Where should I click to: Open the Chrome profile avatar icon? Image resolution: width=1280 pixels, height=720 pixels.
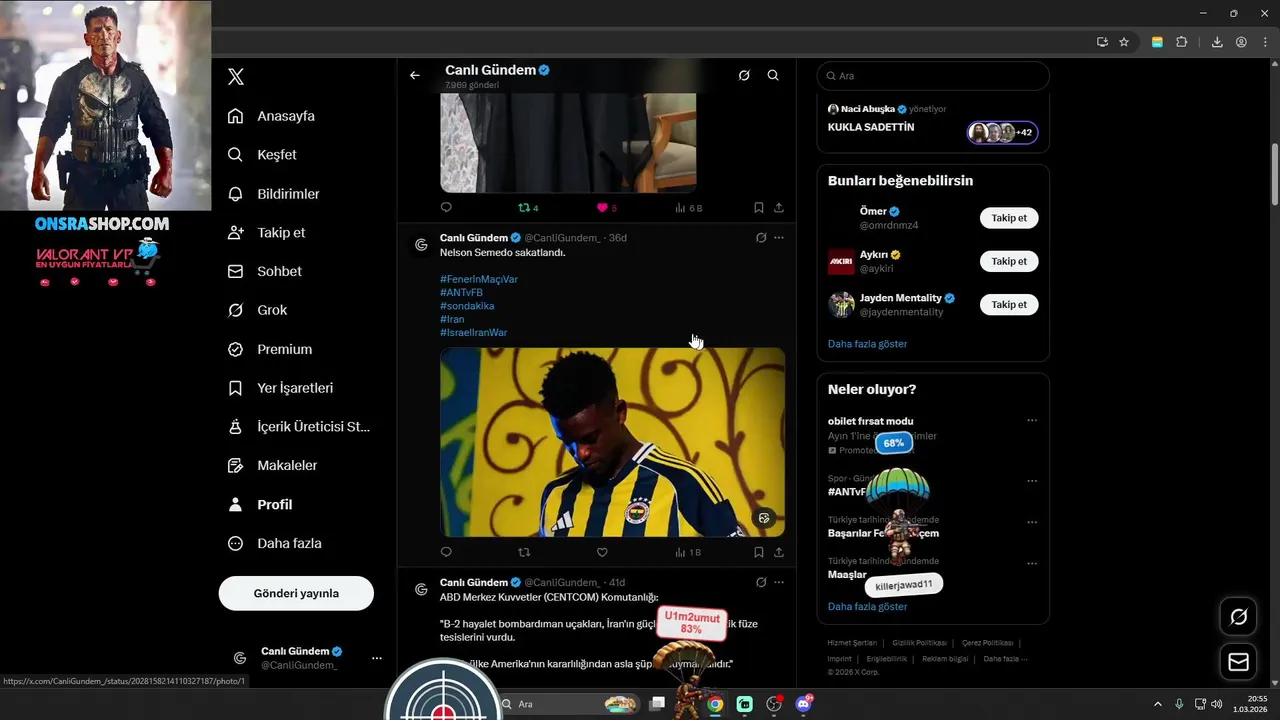(1241, 42)
